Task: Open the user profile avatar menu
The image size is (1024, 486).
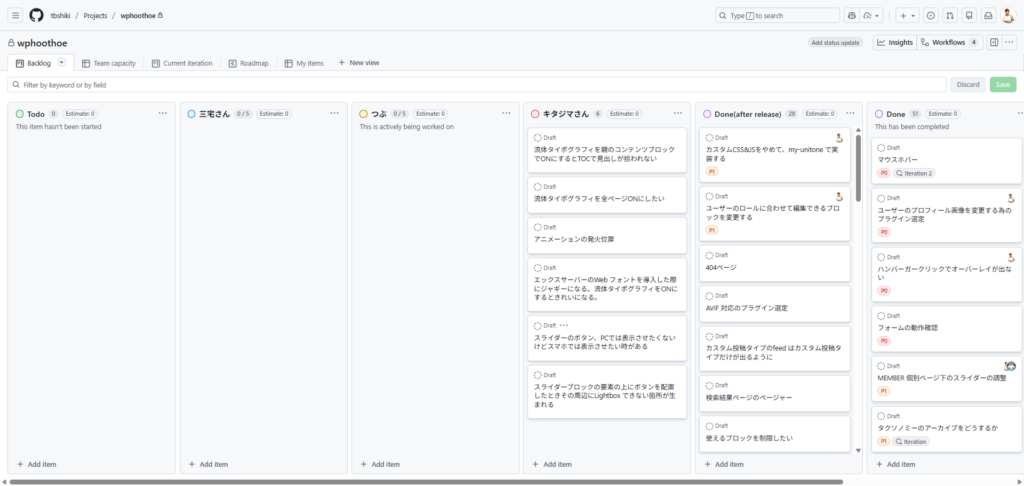Action: pyautogui.click(x=1008, y=15)
